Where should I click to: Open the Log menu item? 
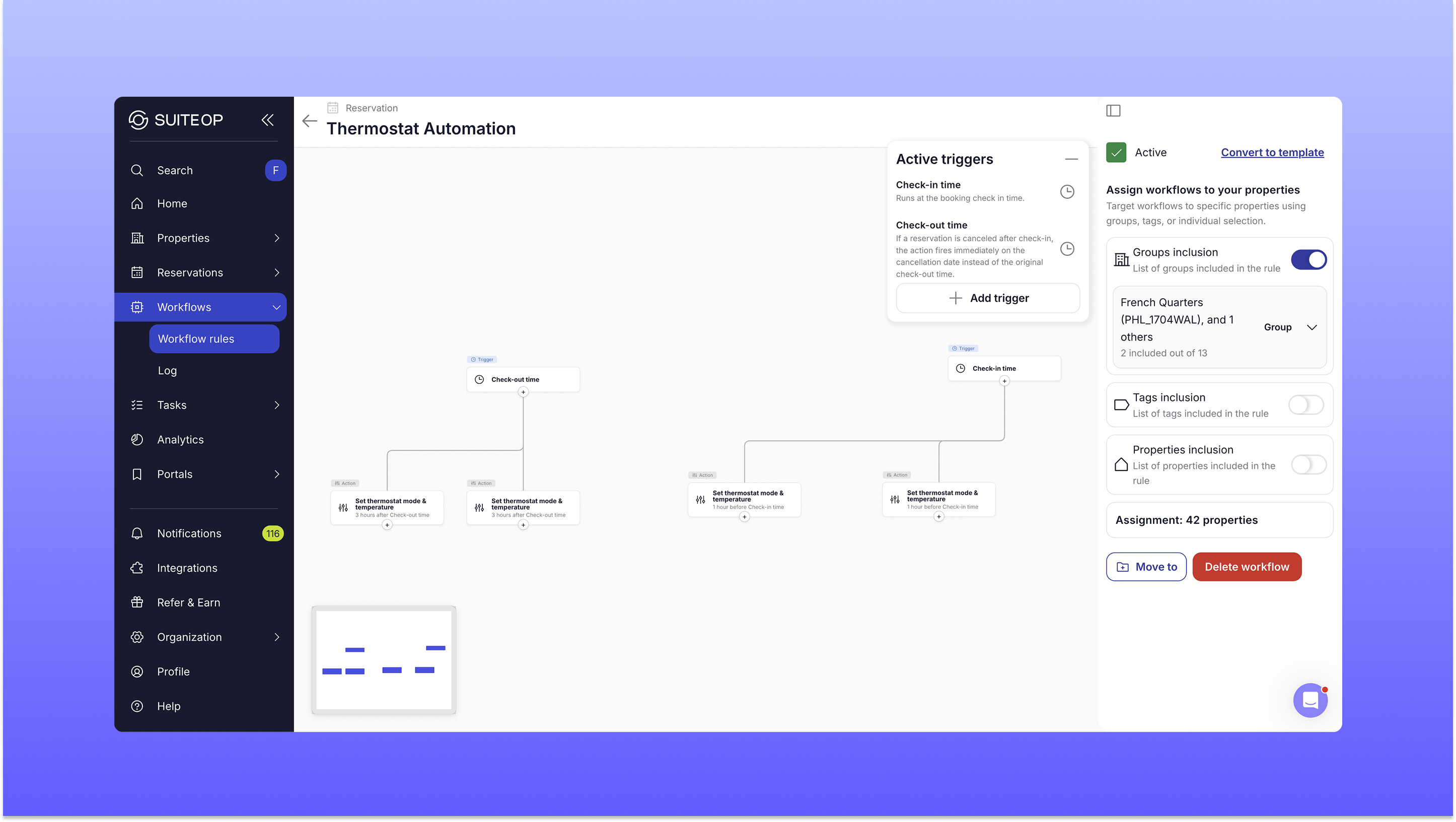pyautogui.click(x=167, y=370)
